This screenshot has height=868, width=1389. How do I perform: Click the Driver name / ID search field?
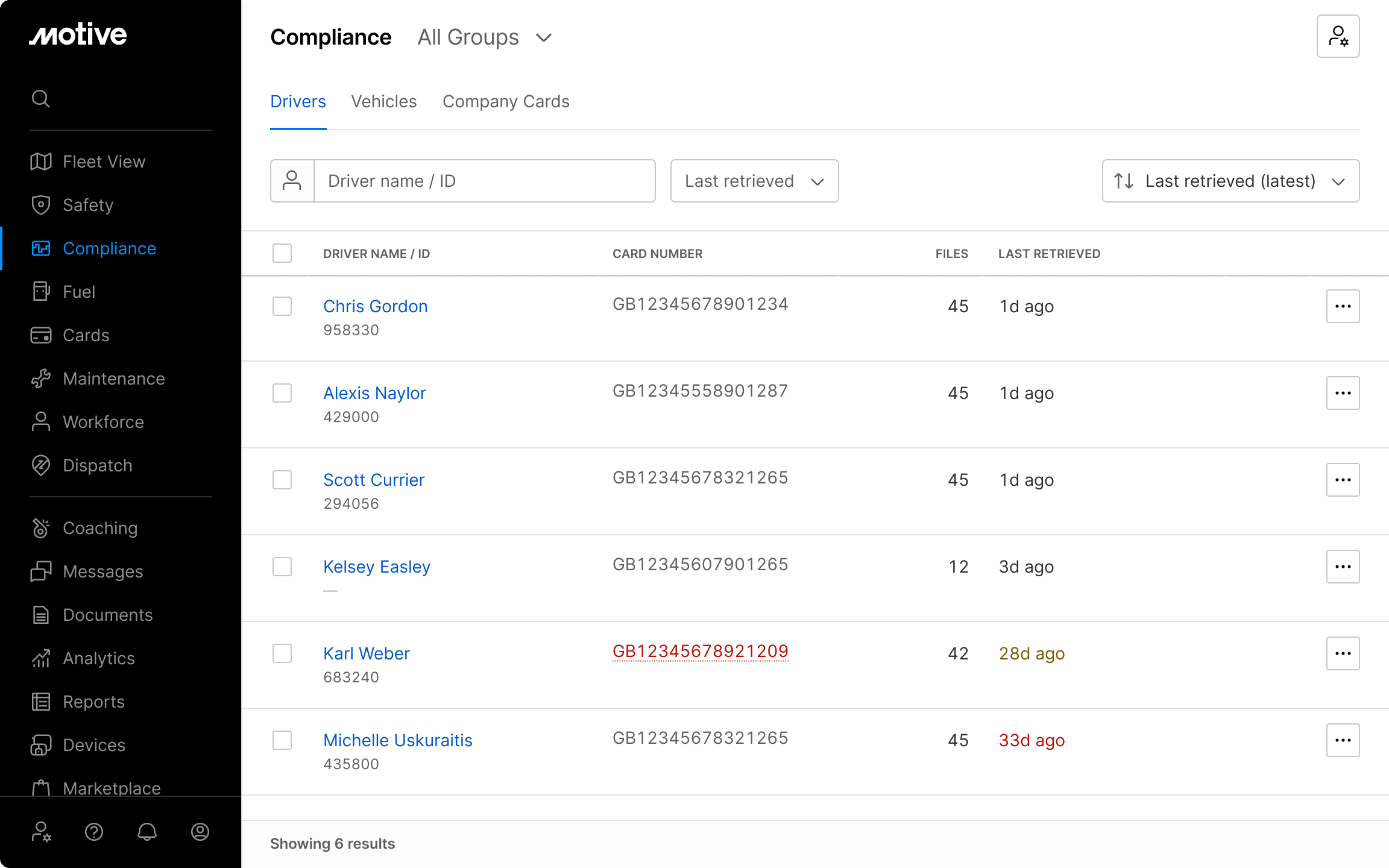point(485,181)
